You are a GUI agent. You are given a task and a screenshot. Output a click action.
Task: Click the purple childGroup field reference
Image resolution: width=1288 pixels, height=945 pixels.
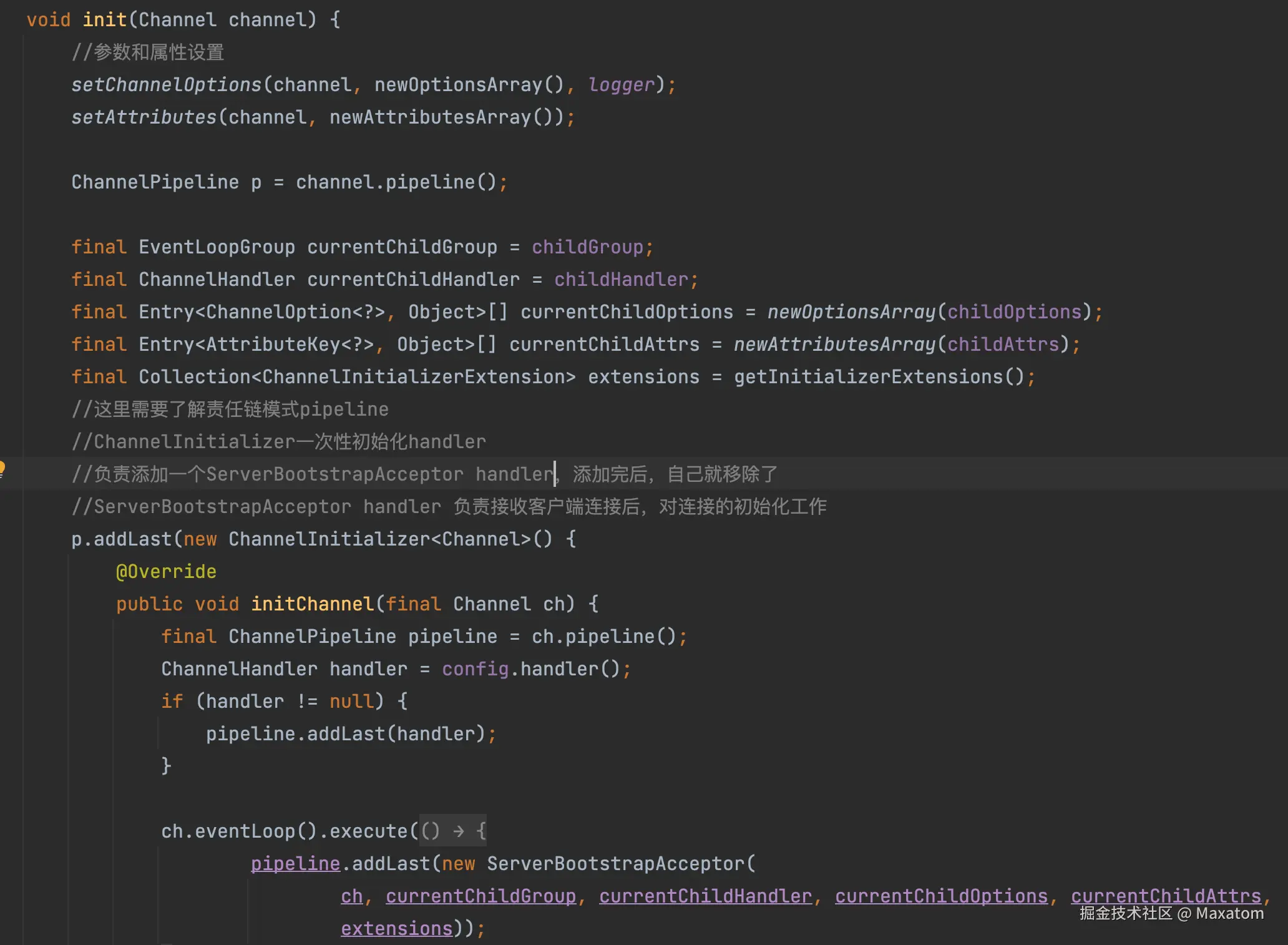click(x=587, y=247)
